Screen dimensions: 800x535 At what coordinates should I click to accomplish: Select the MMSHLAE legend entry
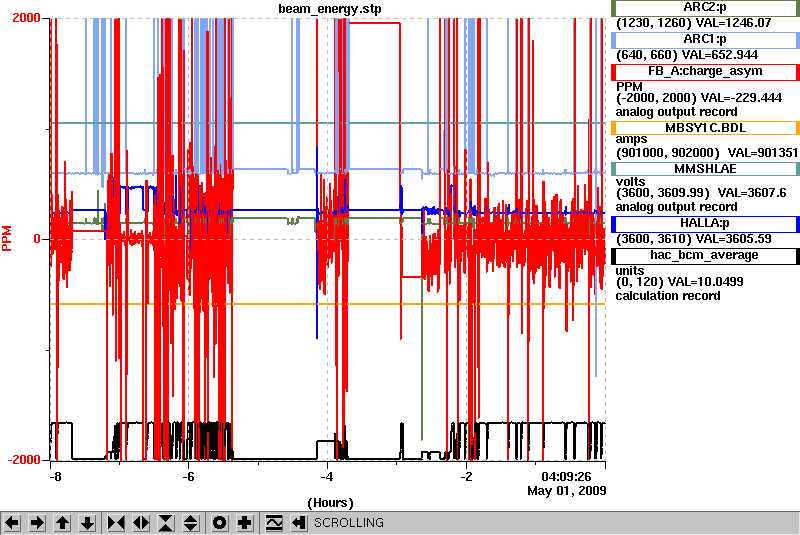(x=705, y=169)
